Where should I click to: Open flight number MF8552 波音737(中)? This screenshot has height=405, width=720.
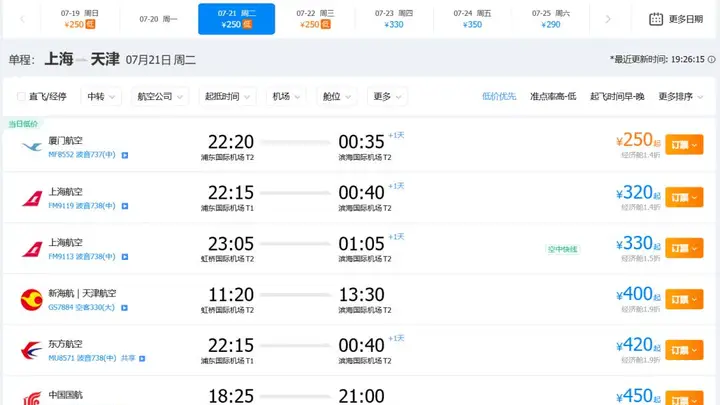pos(82,155)
